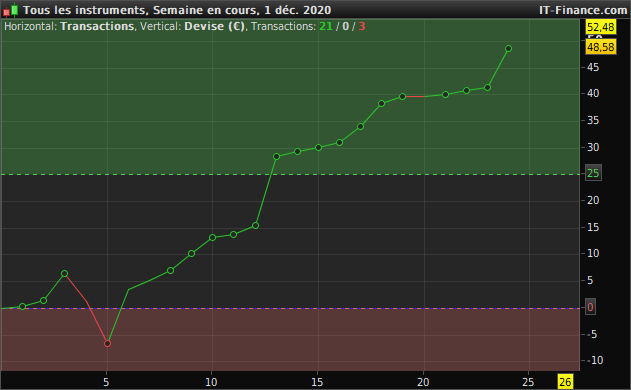Click the 'Devise (€)' vertical axis label
The width and height of the screenshot is (631, 390).
[214, 27]
